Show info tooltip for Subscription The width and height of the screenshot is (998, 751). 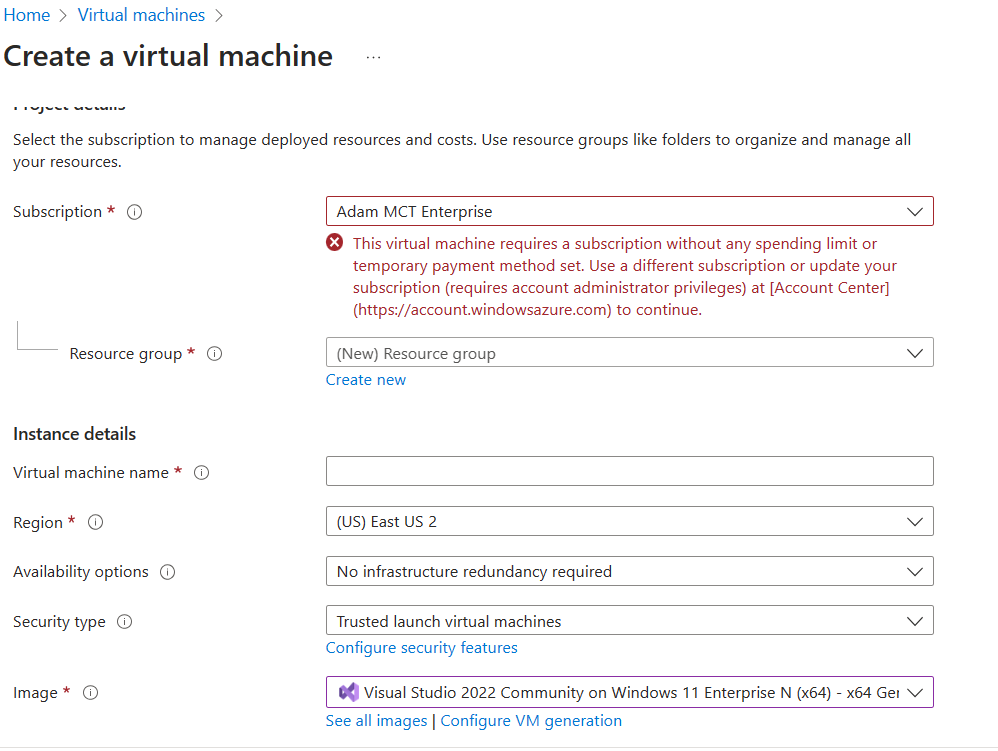pos(134,212)
